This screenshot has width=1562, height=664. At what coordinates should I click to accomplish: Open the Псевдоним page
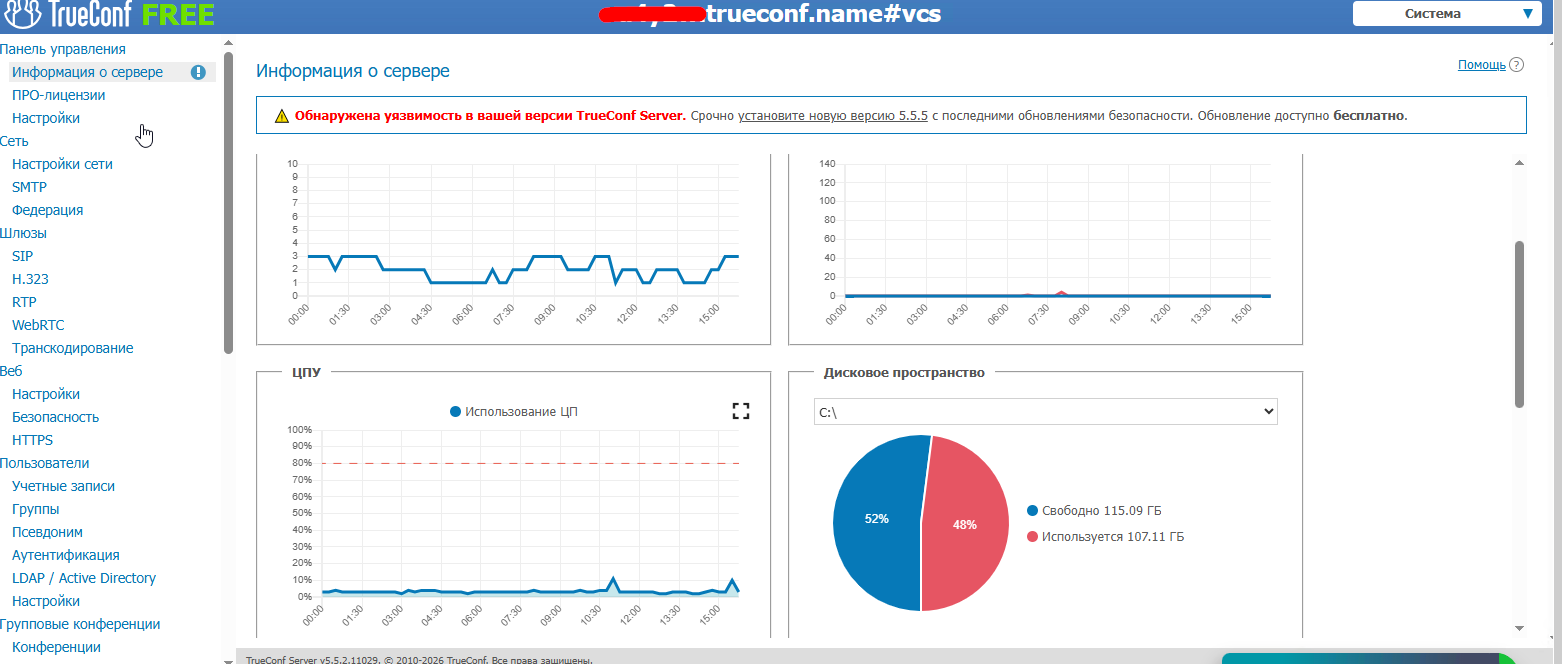tap(47, 532)
